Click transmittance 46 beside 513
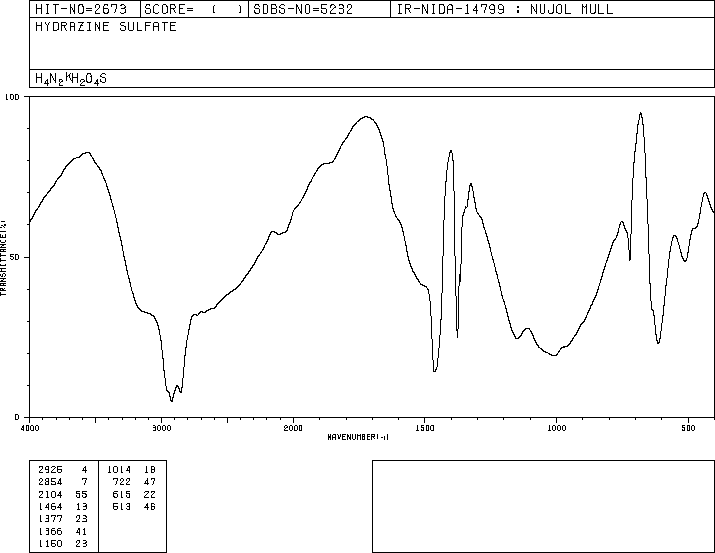715x553 pixels. tap(150, 506)
